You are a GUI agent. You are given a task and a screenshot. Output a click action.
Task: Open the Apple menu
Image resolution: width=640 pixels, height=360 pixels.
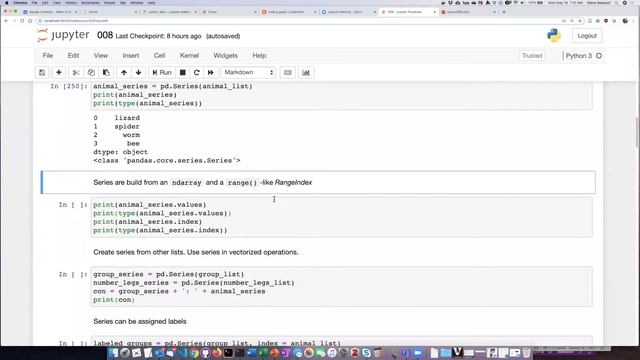[7, 3]
